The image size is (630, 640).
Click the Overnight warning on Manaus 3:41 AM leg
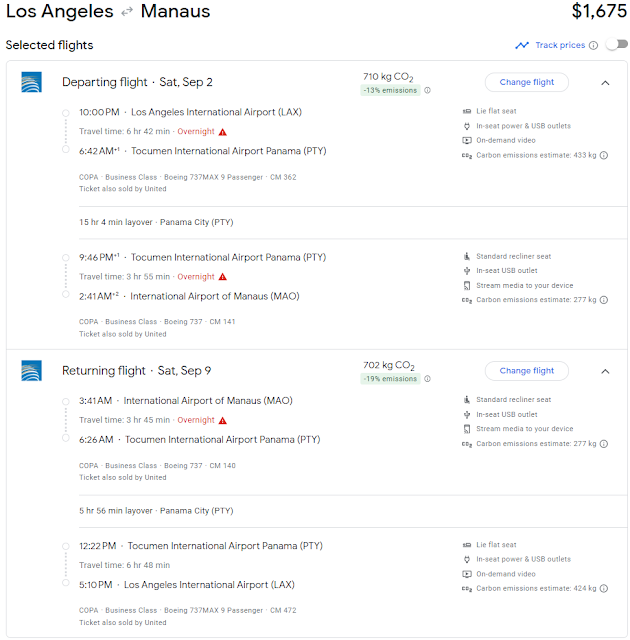click(x=222, y=420)
